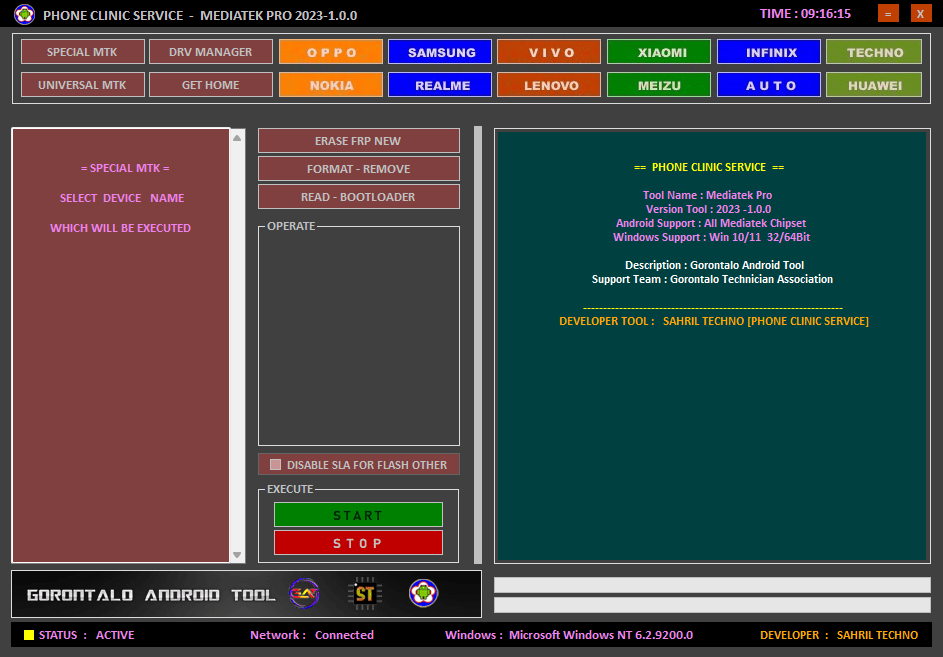
Task: Click the ST chip icon in the footer
Action: pos(363,593)
